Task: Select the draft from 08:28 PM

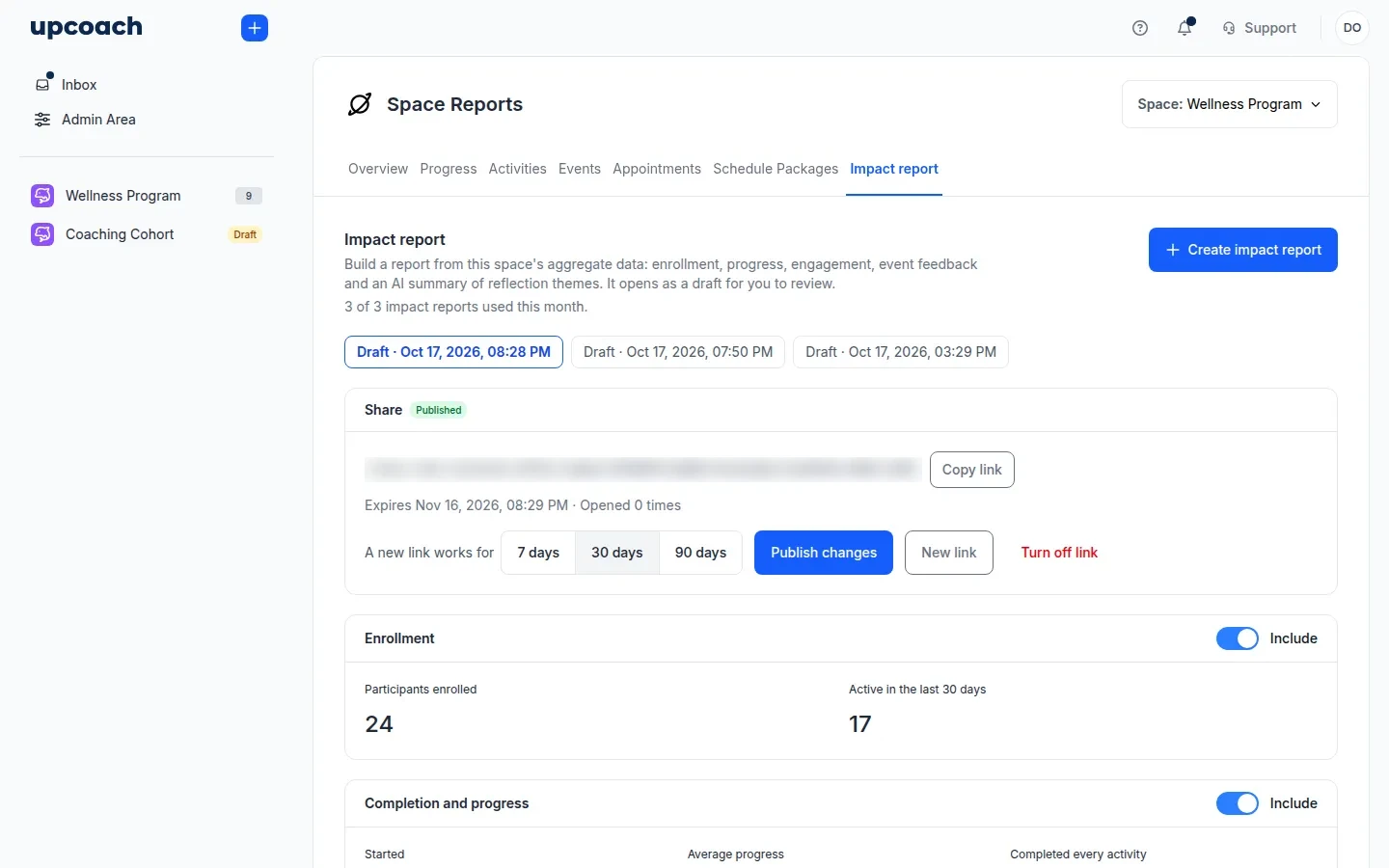Action: pos(453,352)
